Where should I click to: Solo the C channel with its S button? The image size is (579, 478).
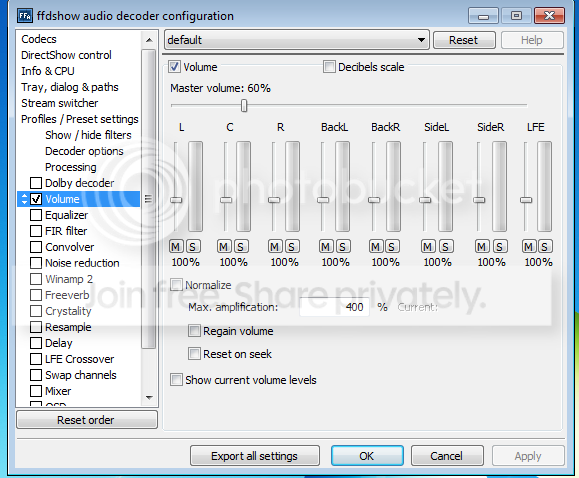tap(241, 246)
